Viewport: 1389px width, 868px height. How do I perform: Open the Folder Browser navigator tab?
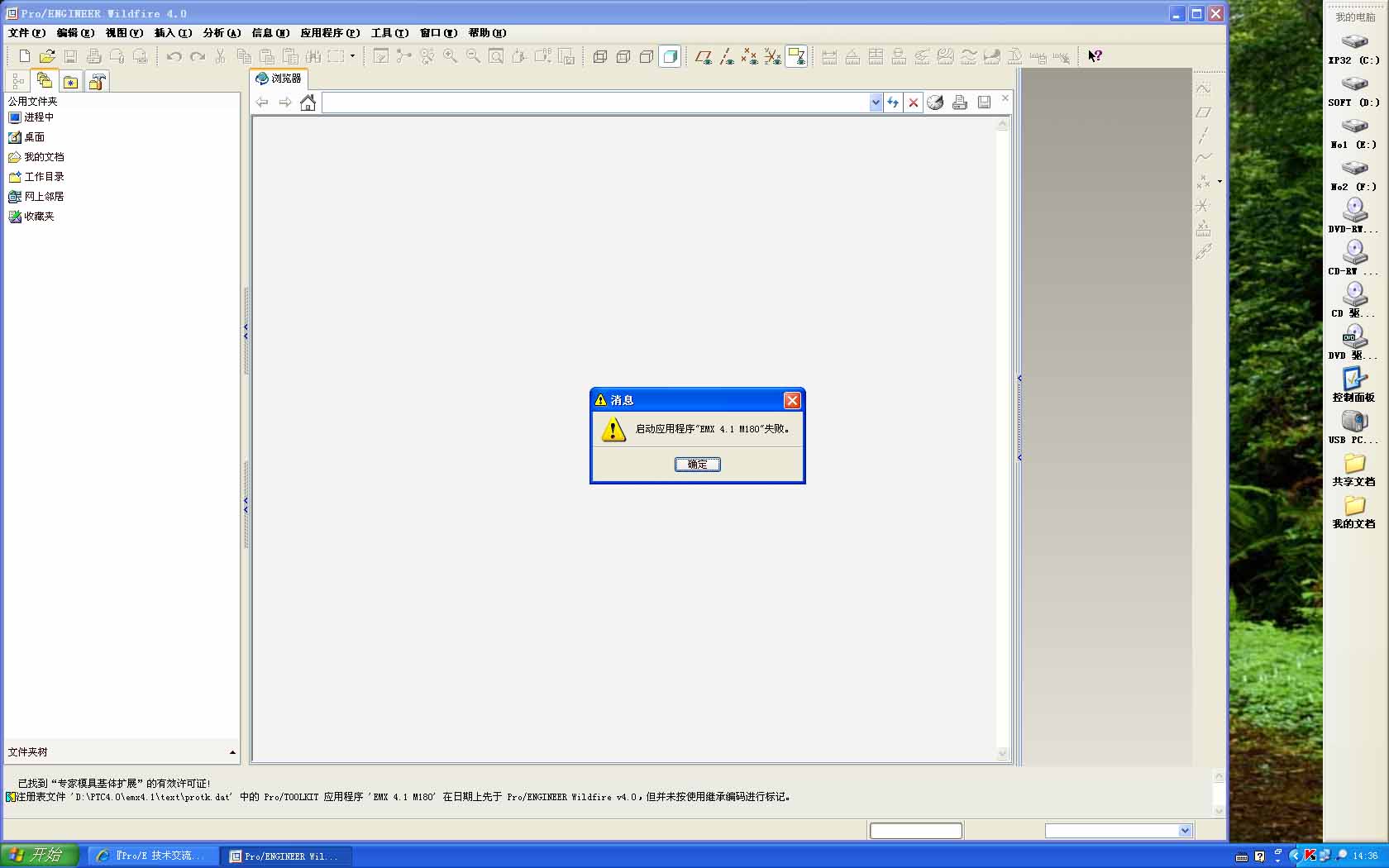(x=45, y=80)
